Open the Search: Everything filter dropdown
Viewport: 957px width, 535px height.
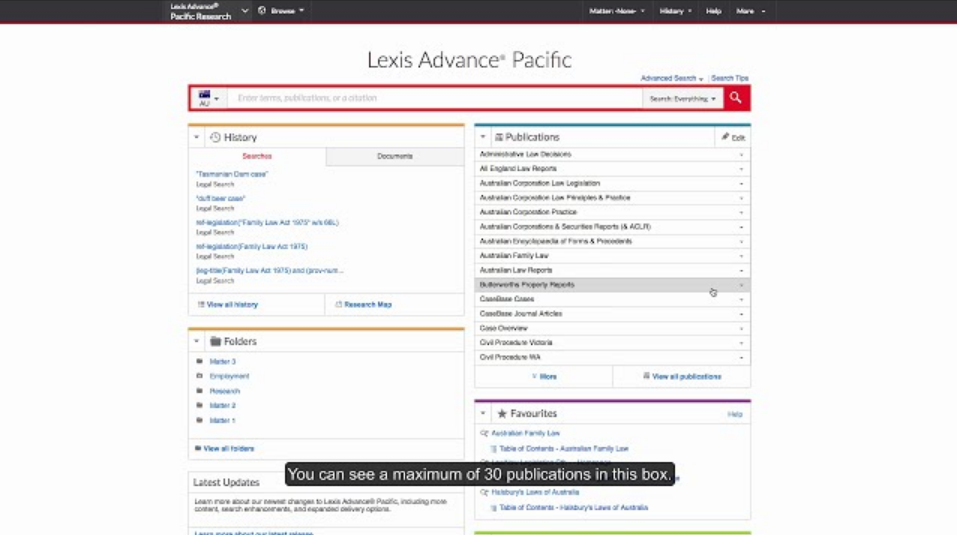click(x=682, y=98)
